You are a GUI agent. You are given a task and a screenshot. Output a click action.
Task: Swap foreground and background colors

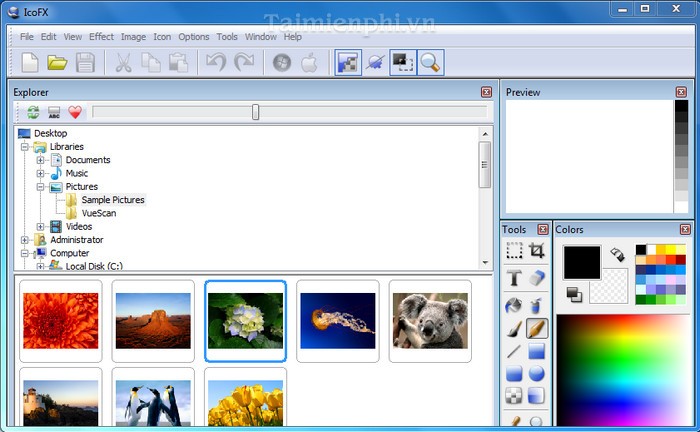(574, 294)
